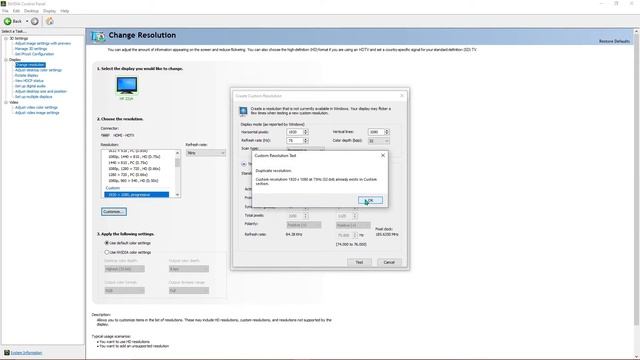Collapse the Video tree node

click(6, 102)
